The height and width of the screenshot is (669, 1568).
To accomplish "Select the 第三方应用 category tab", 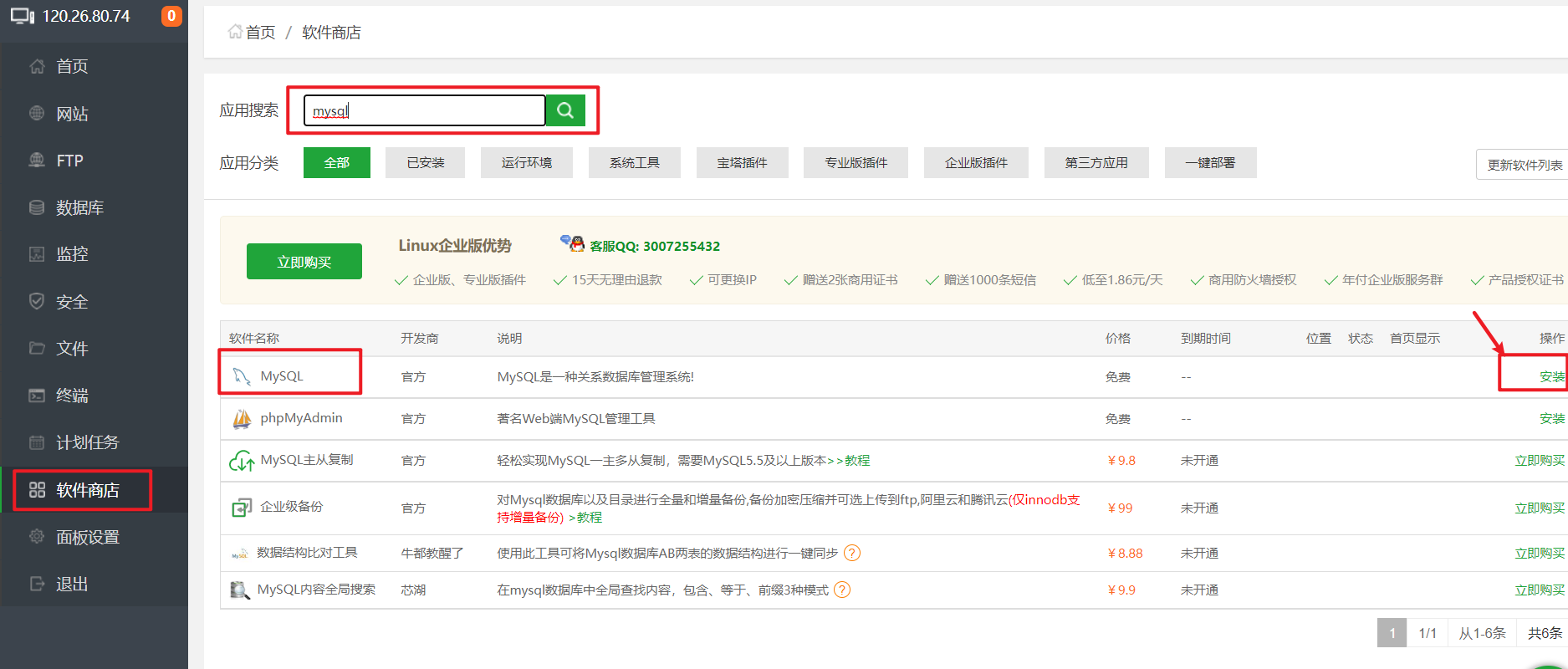I will pyautogui.click(x=1096, y=162).
